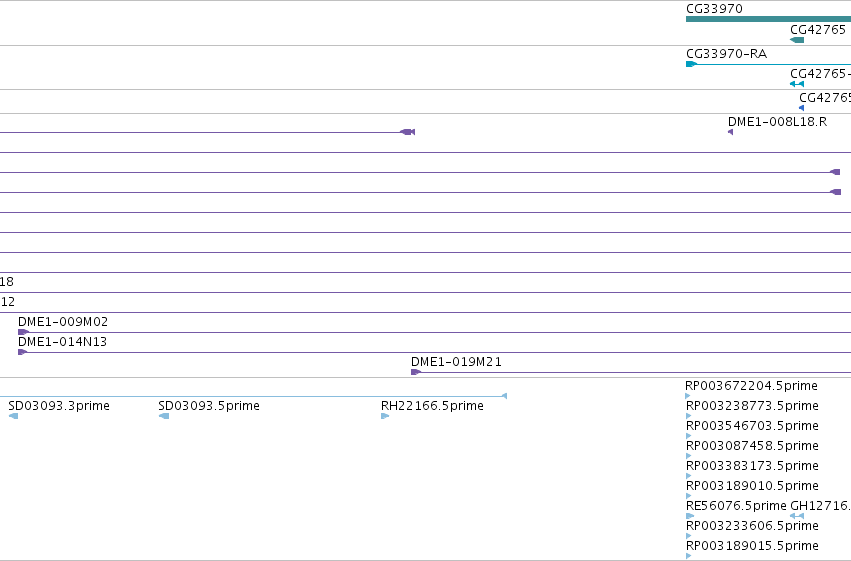Click the RP003546703.5prime label

(x=752, y=426)
